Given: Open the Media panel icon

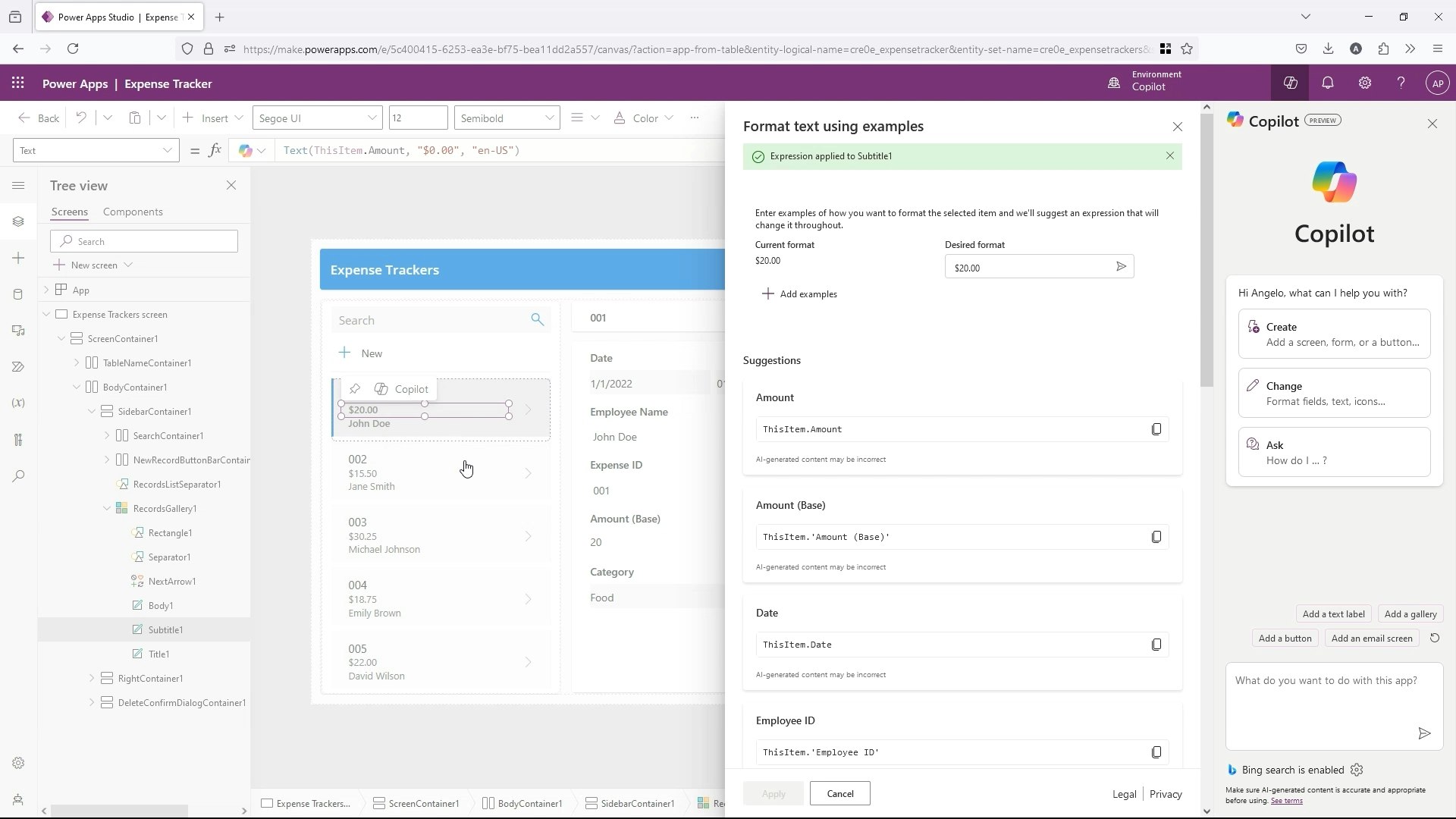Looking at the screenshot, I should click(x=18, y=330).
